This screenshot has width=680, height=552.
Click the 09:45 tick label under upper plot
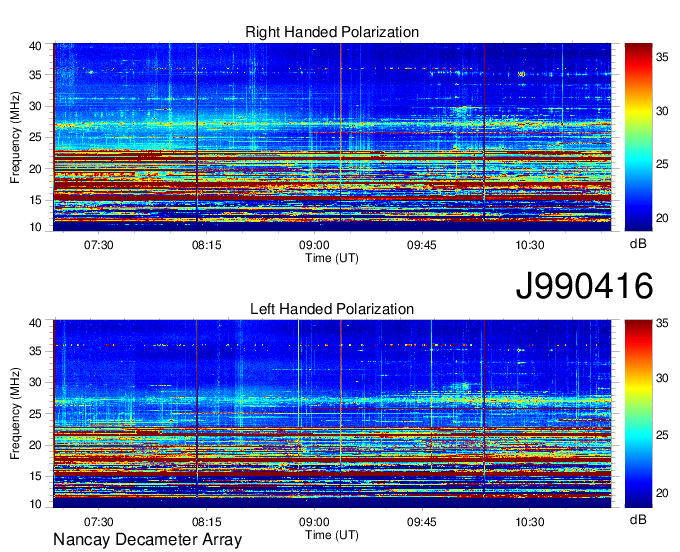pyautogui.click(x=422, y=245)
